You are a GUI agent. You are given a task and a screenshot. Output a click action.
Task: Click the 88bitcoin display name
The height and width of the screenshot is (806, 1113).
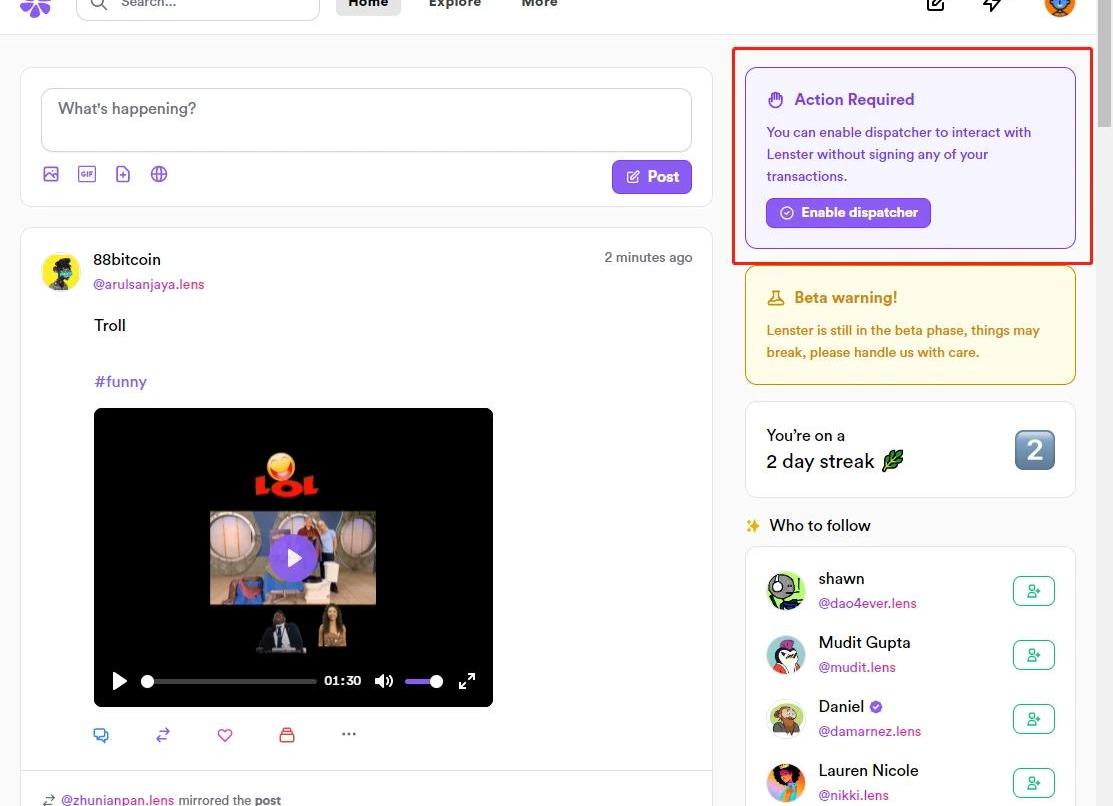127,260
